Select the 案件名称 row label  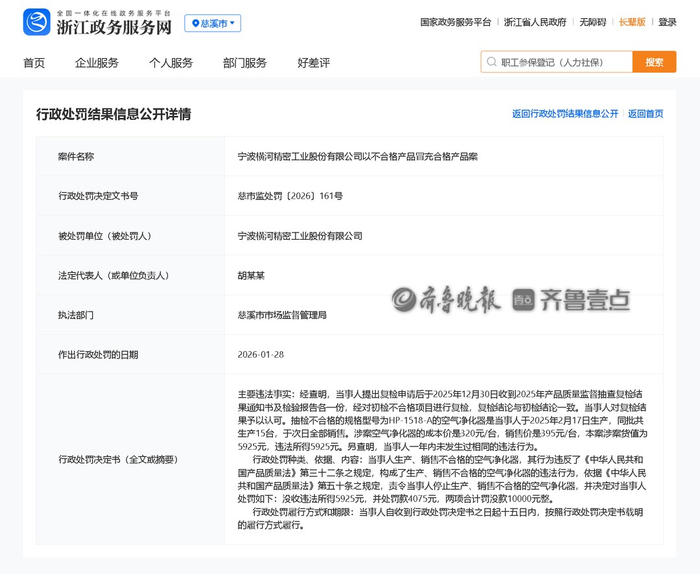[76, 157]
